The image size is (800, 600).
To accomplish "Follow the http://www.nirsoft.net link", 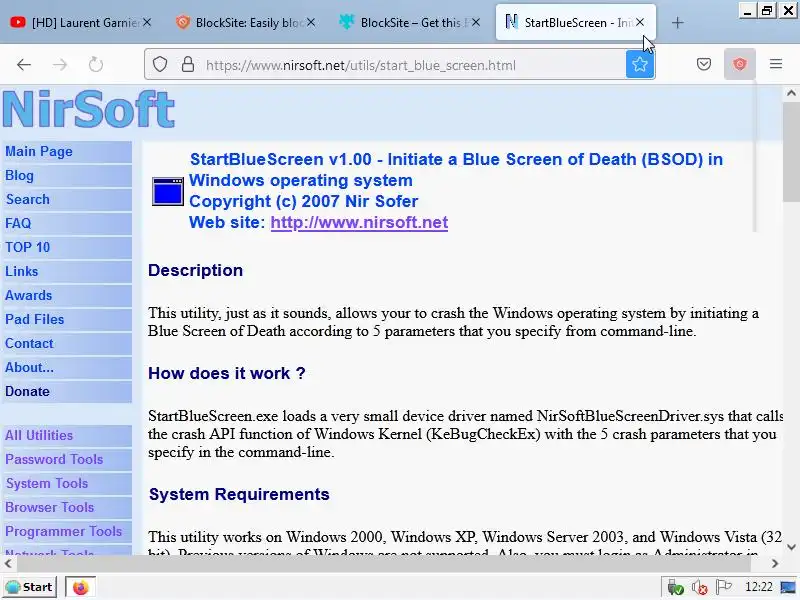I will [359, 222].
